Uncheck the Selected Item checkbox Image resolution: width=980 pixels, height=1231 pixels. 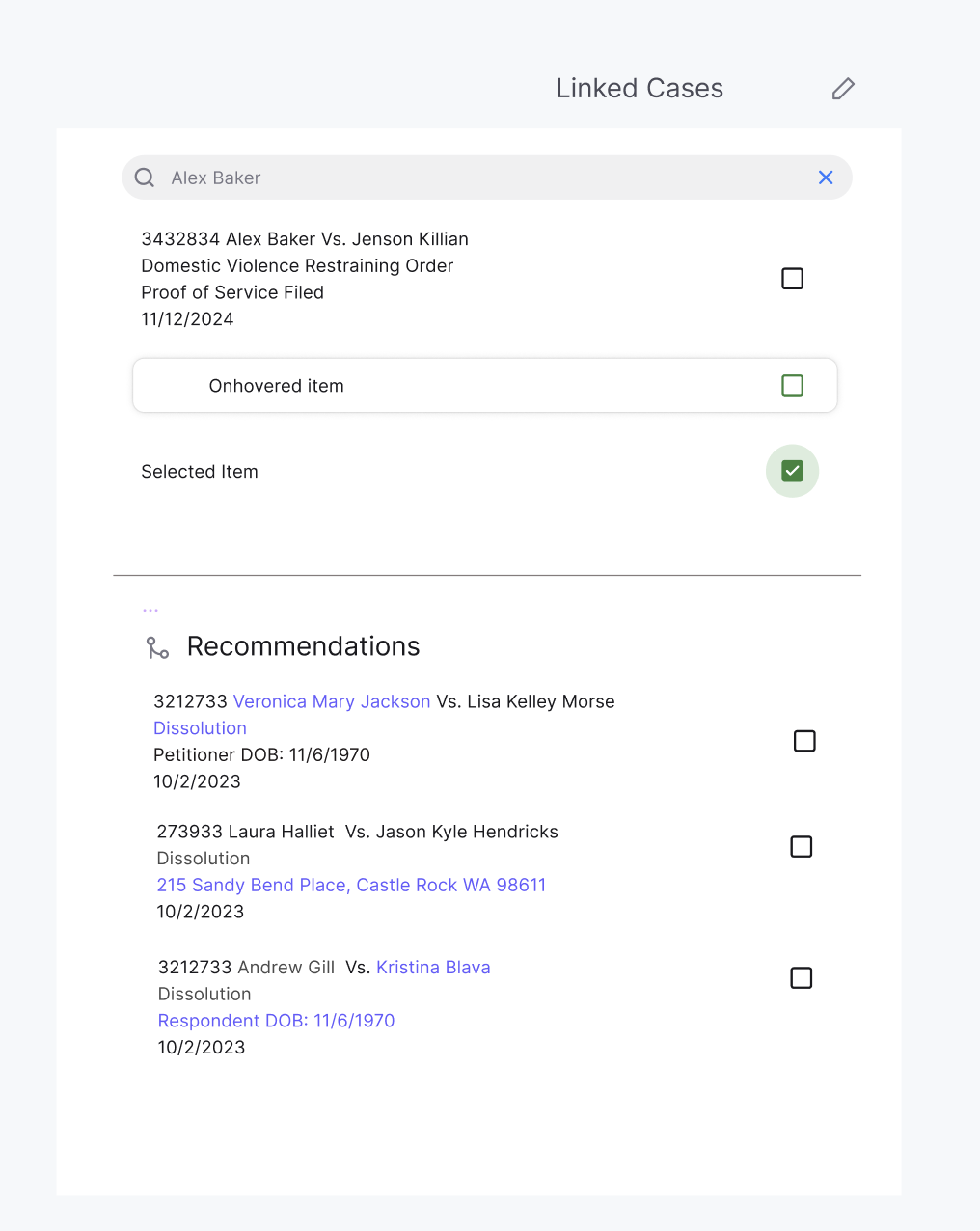coord(792,471)
